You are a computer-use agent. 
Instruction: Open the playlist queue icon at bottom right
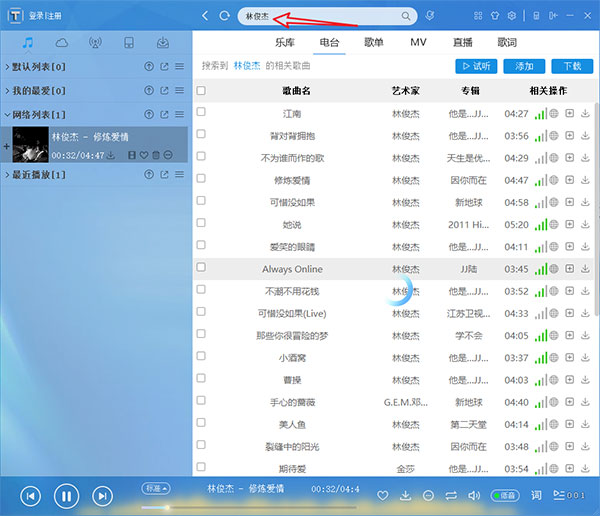coord(559,495)
